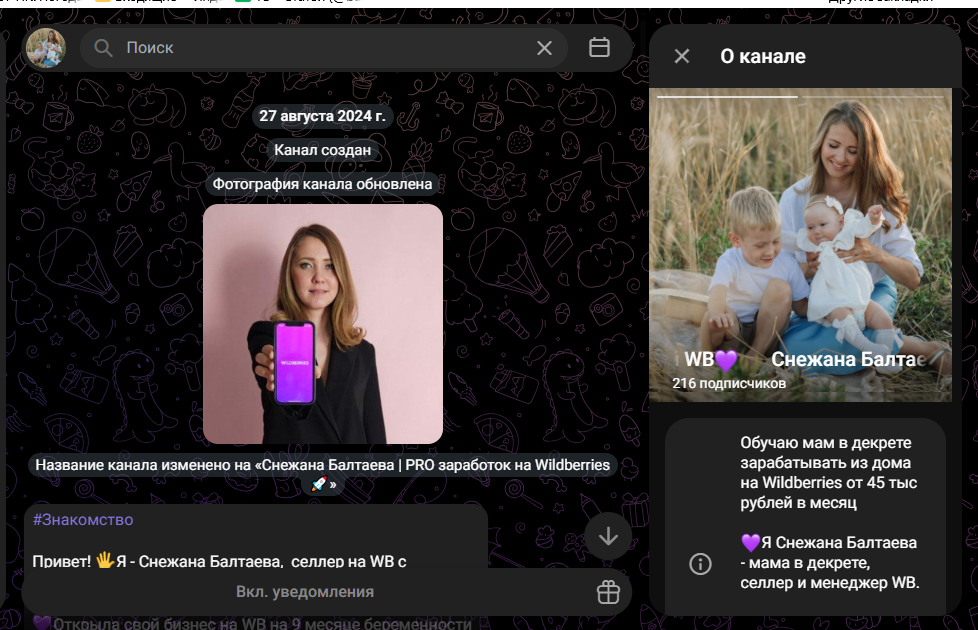This screenshot has height=630, width=978.
Task: Jump to latest messages with down arrow
Action: pyautogui.click(x=608, y=536)
